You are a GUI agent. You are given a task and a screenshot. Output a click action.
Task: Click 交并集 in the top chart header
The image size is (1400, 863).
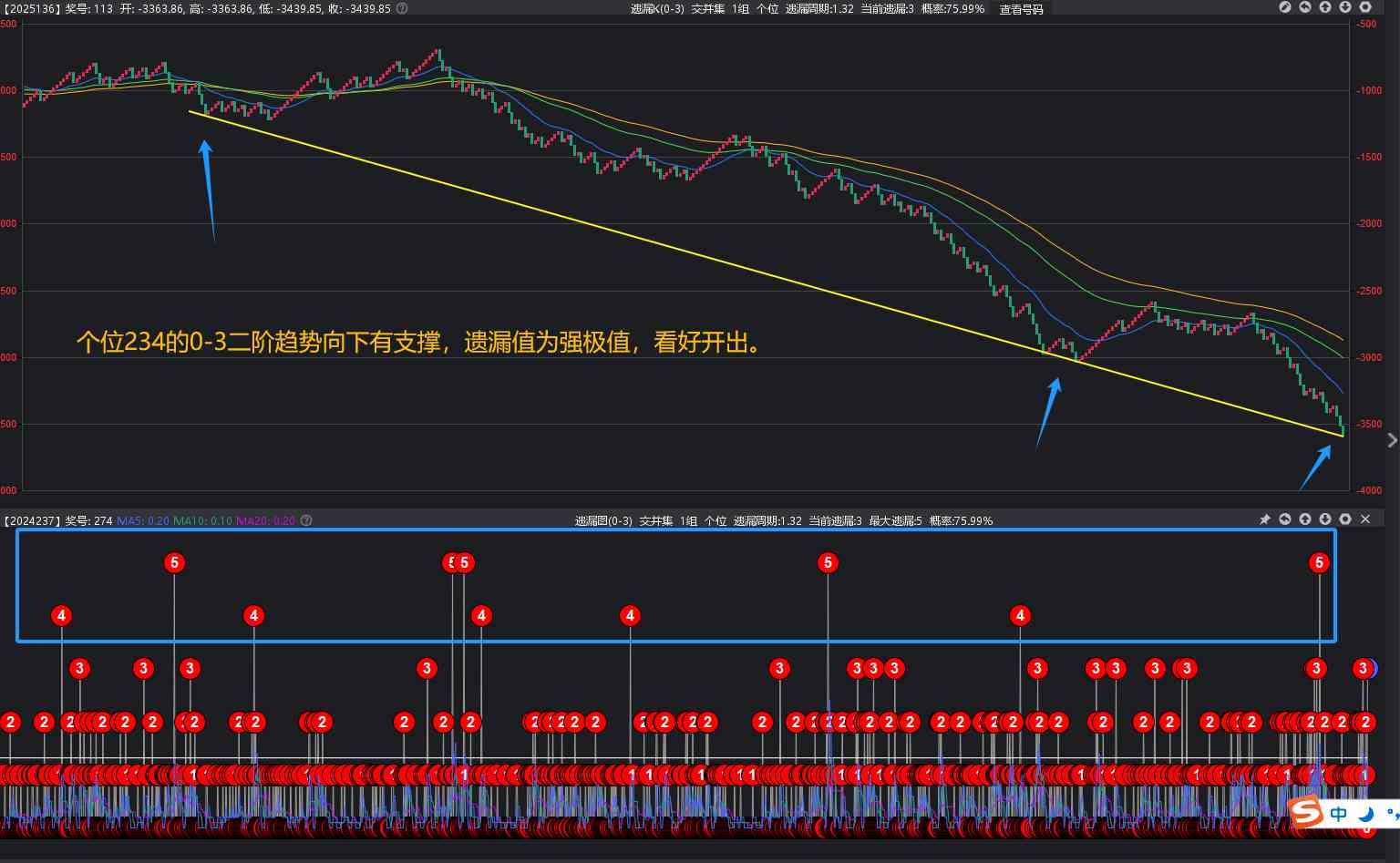[708, 8]
